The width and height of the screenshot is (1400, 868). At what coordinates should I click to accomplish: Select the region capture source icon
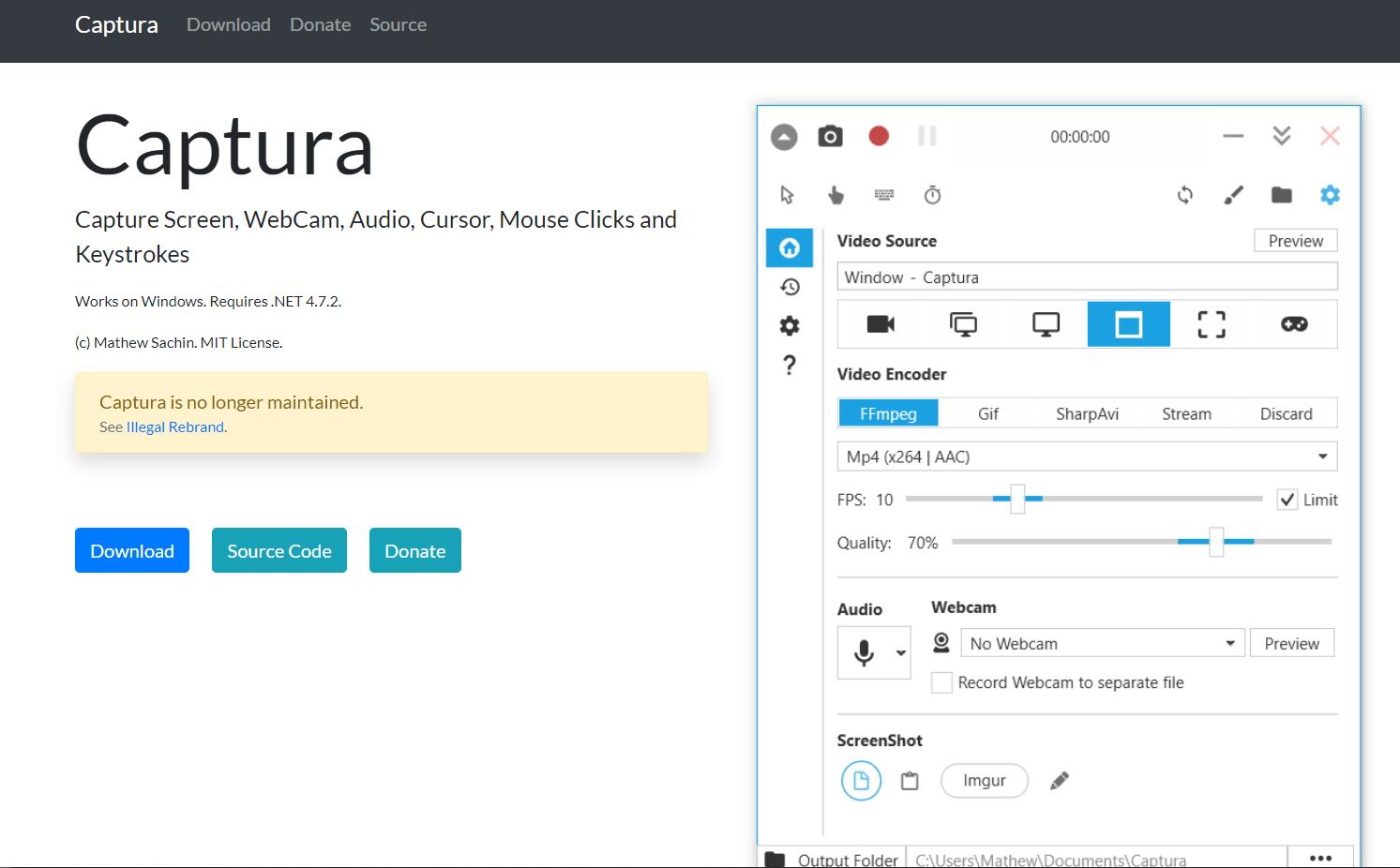pyautogui.click(x=1211, y=324)
